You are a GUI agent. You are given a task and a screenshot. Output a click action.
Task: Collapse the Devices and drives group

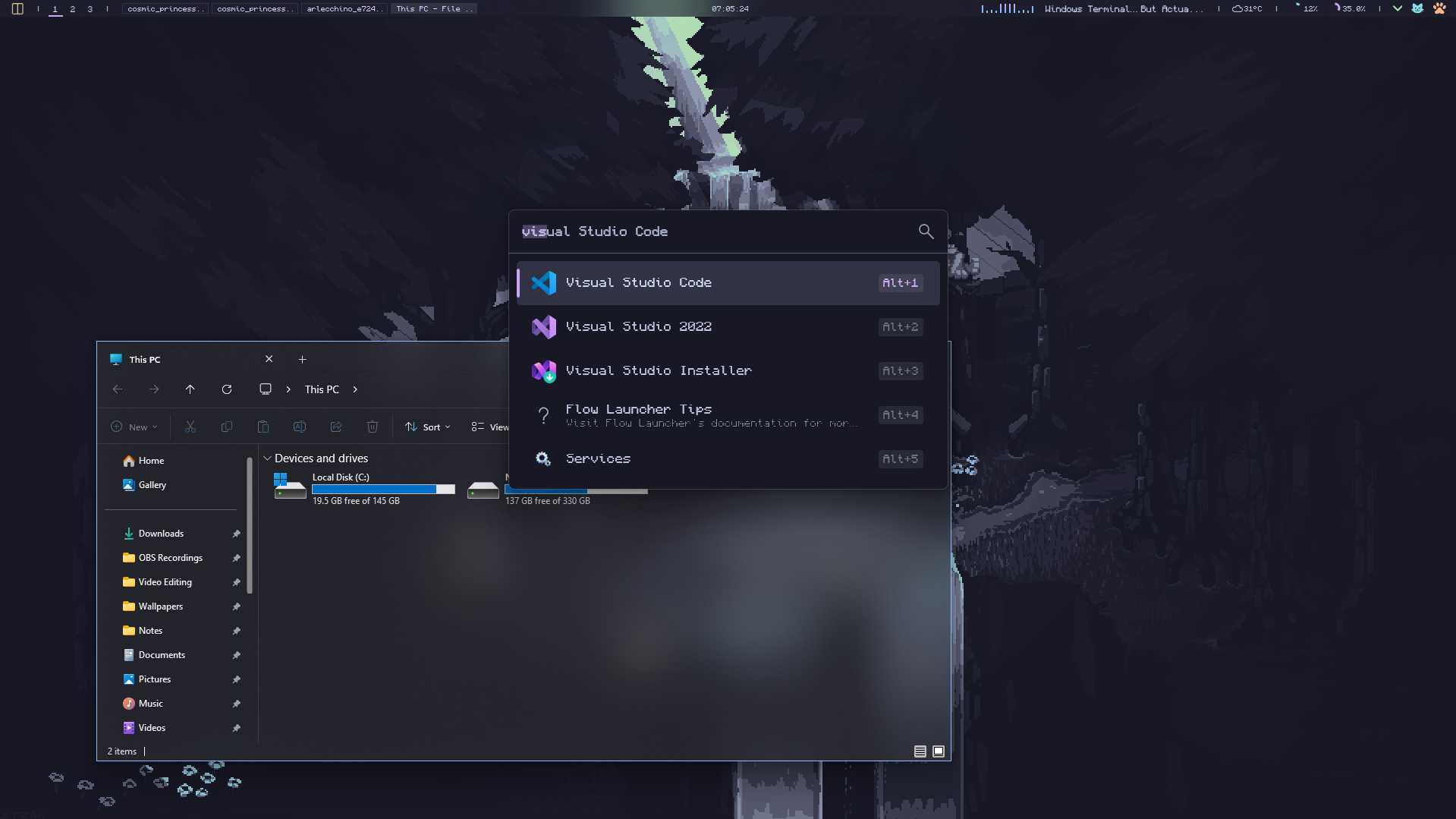pos(267,458)
